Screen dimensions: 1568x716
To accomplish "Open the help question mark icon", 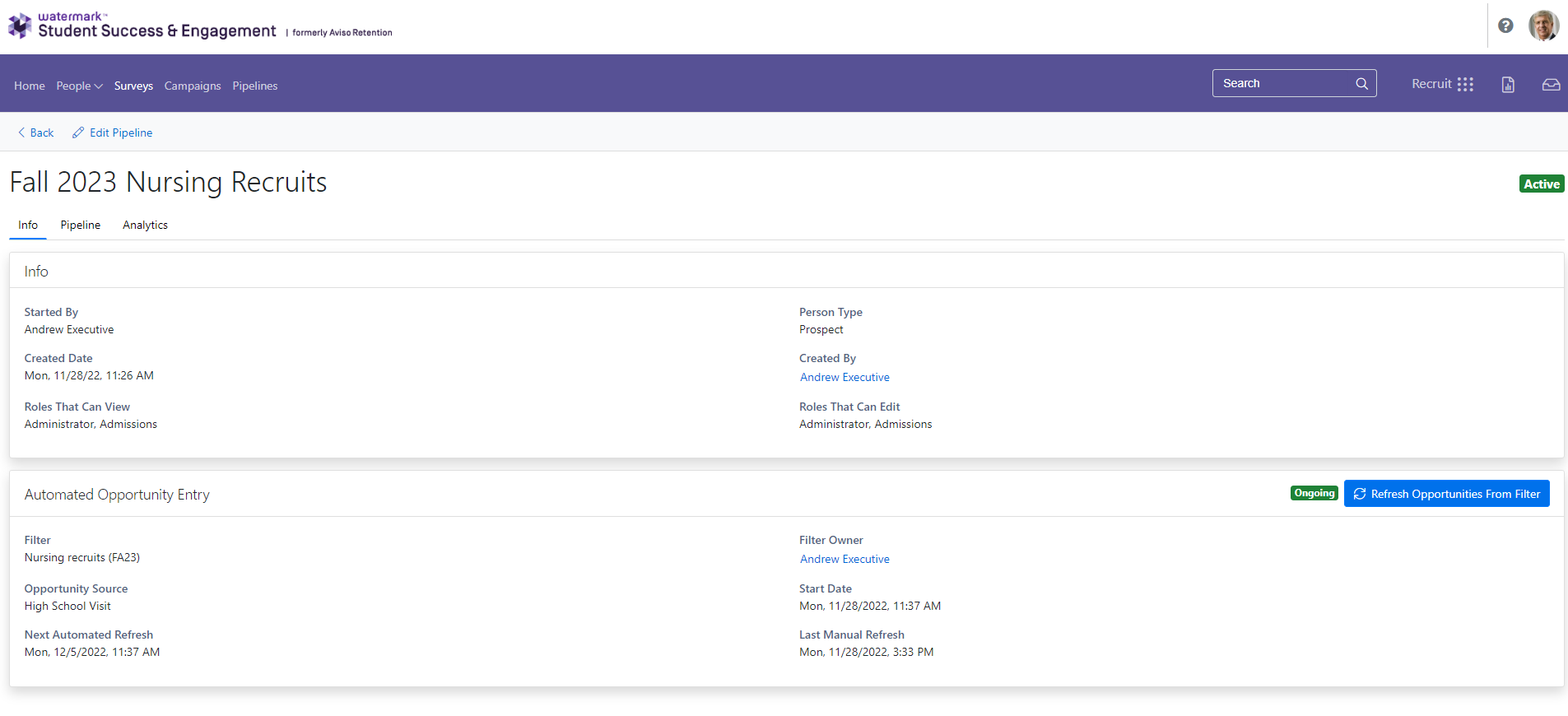I will click(x=1505, y=26).
